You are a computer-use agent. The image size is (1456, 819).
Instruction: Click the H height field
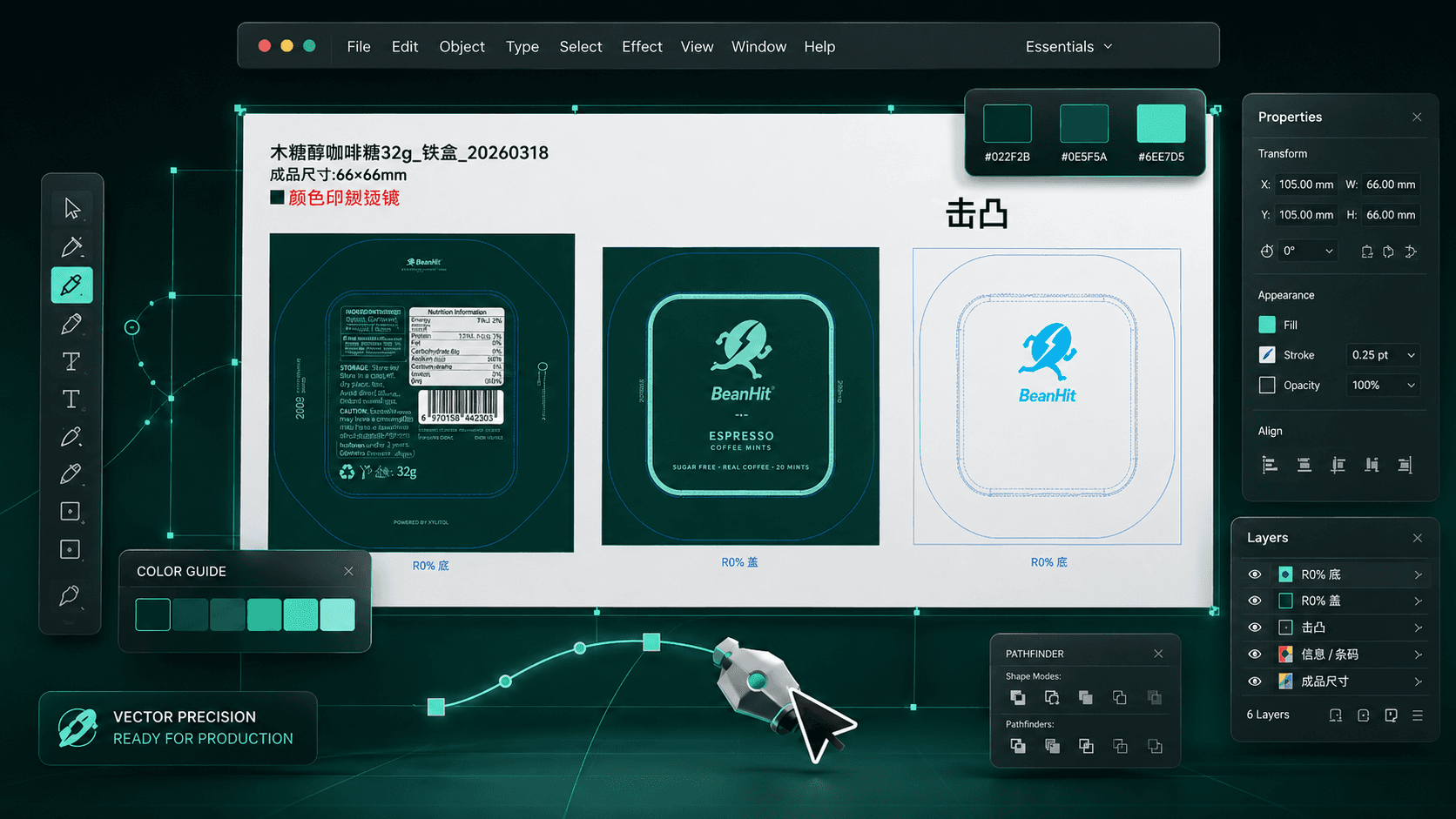[x=1391, y=215]
